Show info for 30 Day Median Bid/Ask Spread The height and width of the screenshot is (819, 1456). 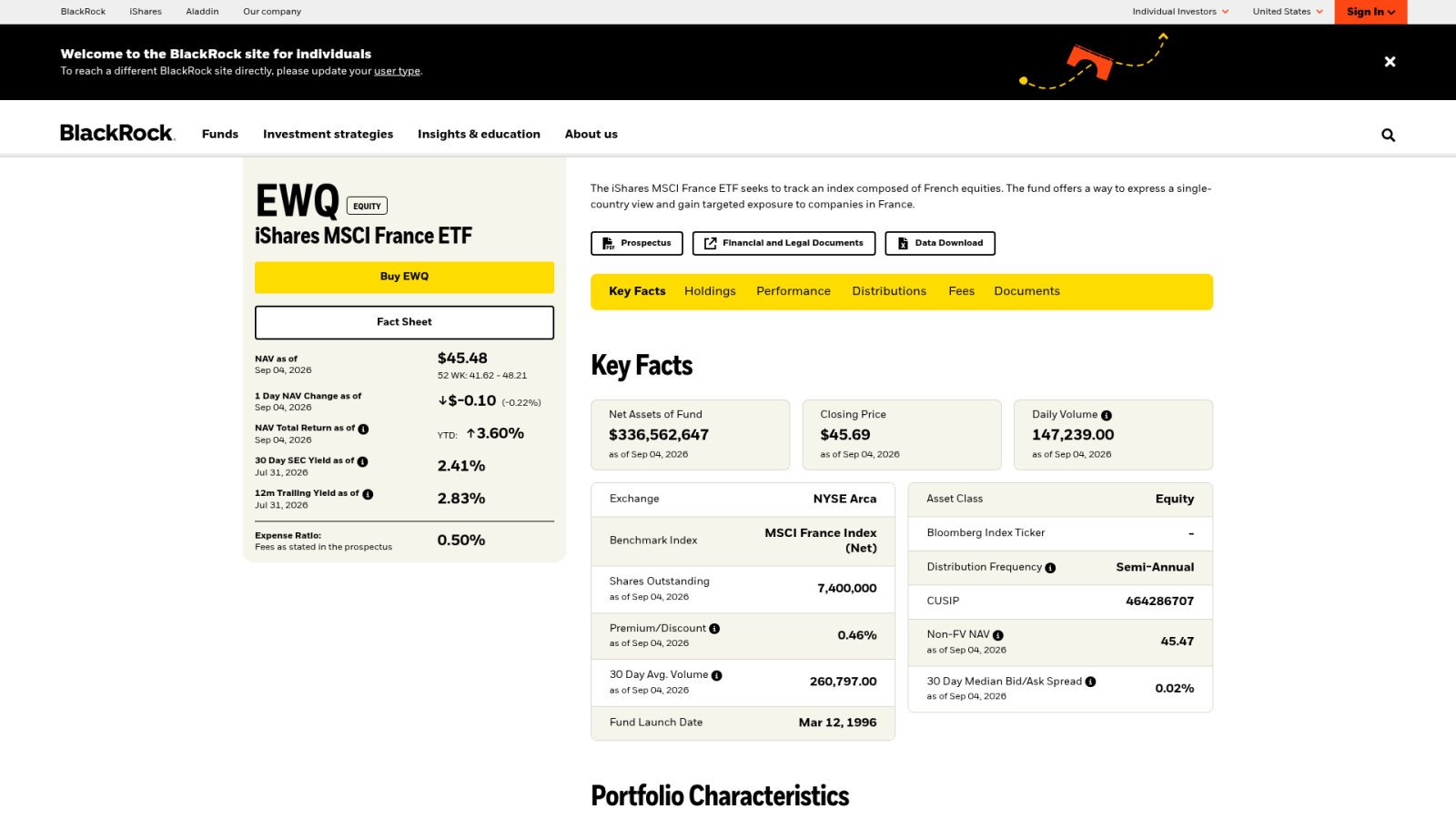1090,682
